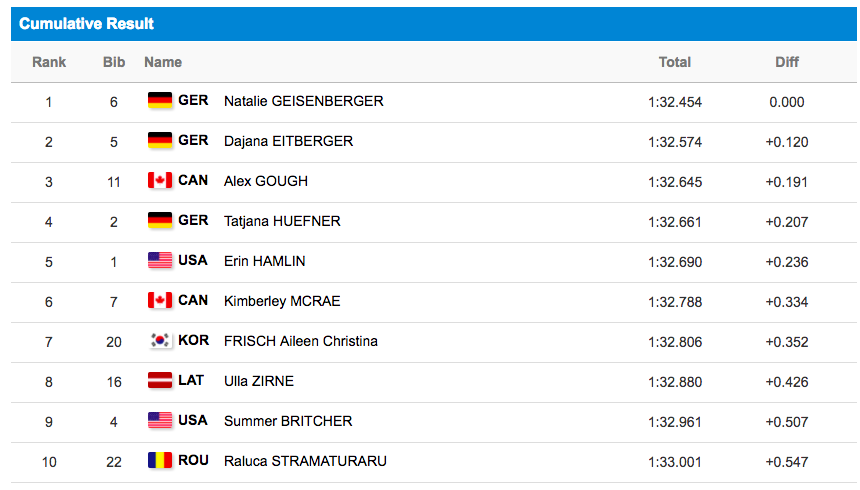Image resolution: width=860 pixels, height=490 pixels.
Task: Open athlete name Natalie GEISENBERGER
Action: 303,101
